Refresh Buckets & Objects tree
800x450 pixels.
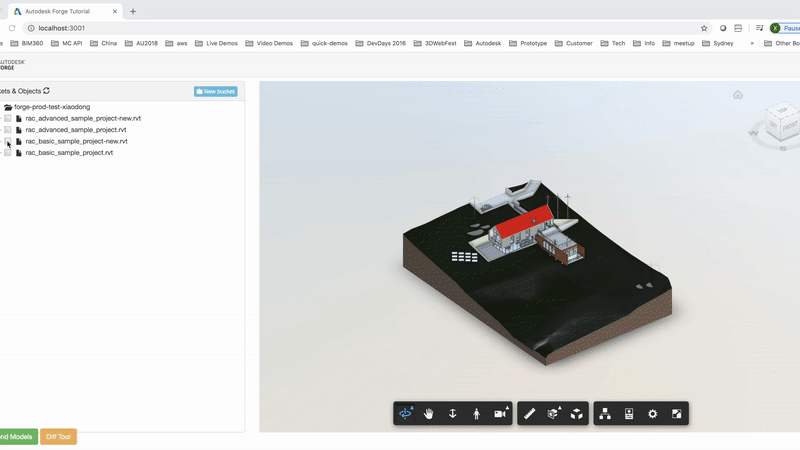(46, 91)
